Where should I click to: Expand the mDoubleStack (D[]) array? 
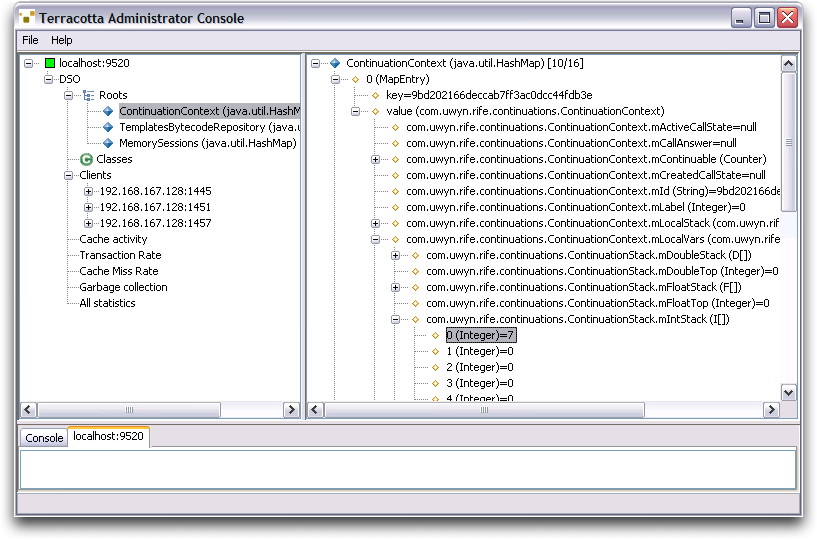395,255
